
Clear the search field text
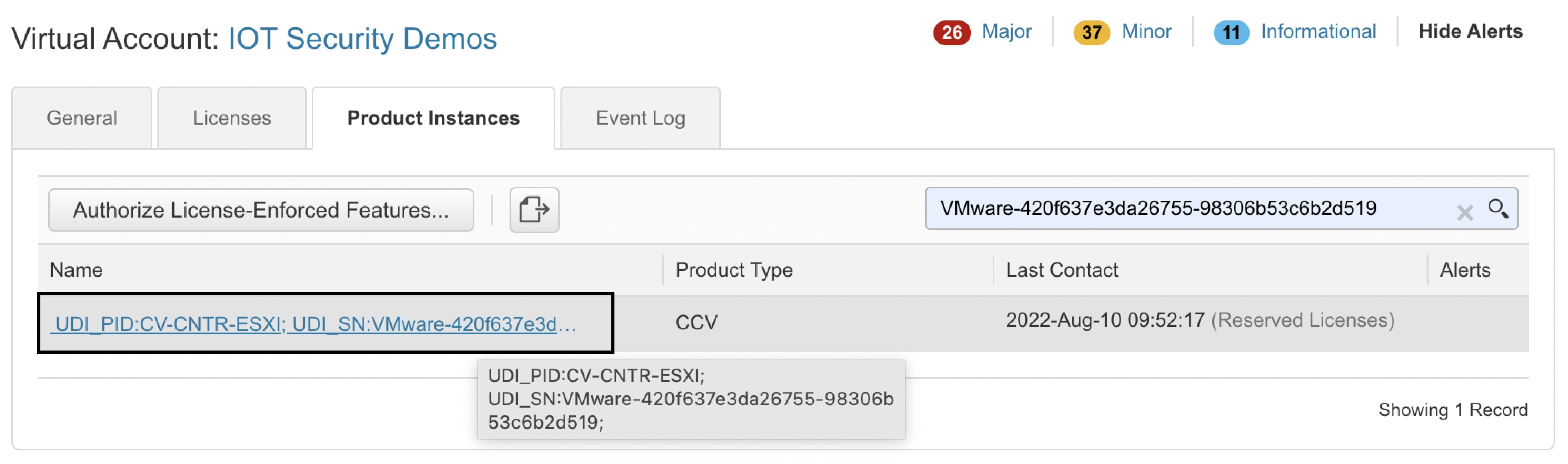(1465, 211)
